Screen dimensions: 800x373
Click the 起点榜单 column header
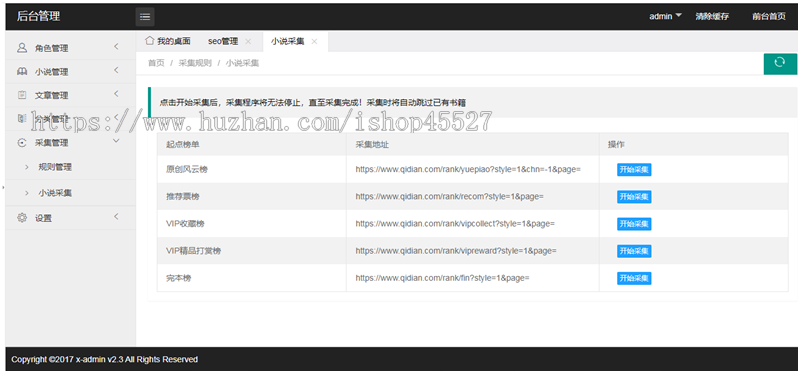click(252, 144)
